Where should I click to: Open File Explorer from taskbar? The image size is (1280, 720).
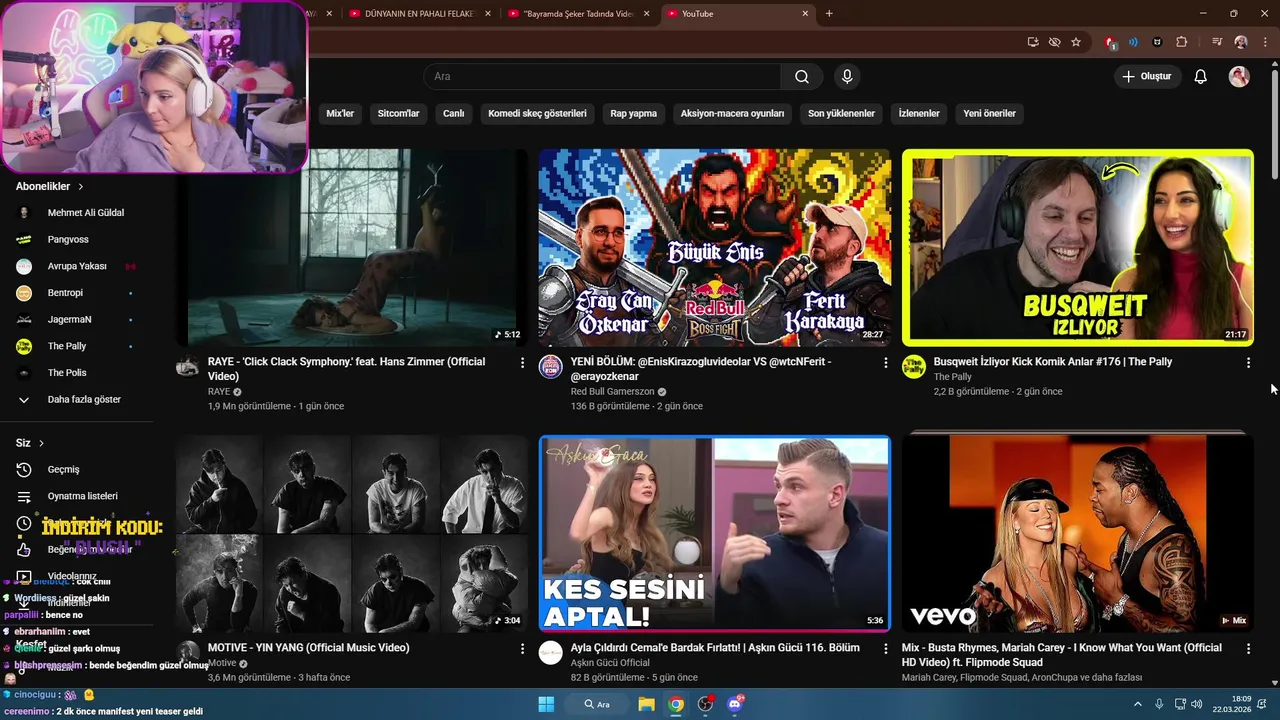point(646,704)
